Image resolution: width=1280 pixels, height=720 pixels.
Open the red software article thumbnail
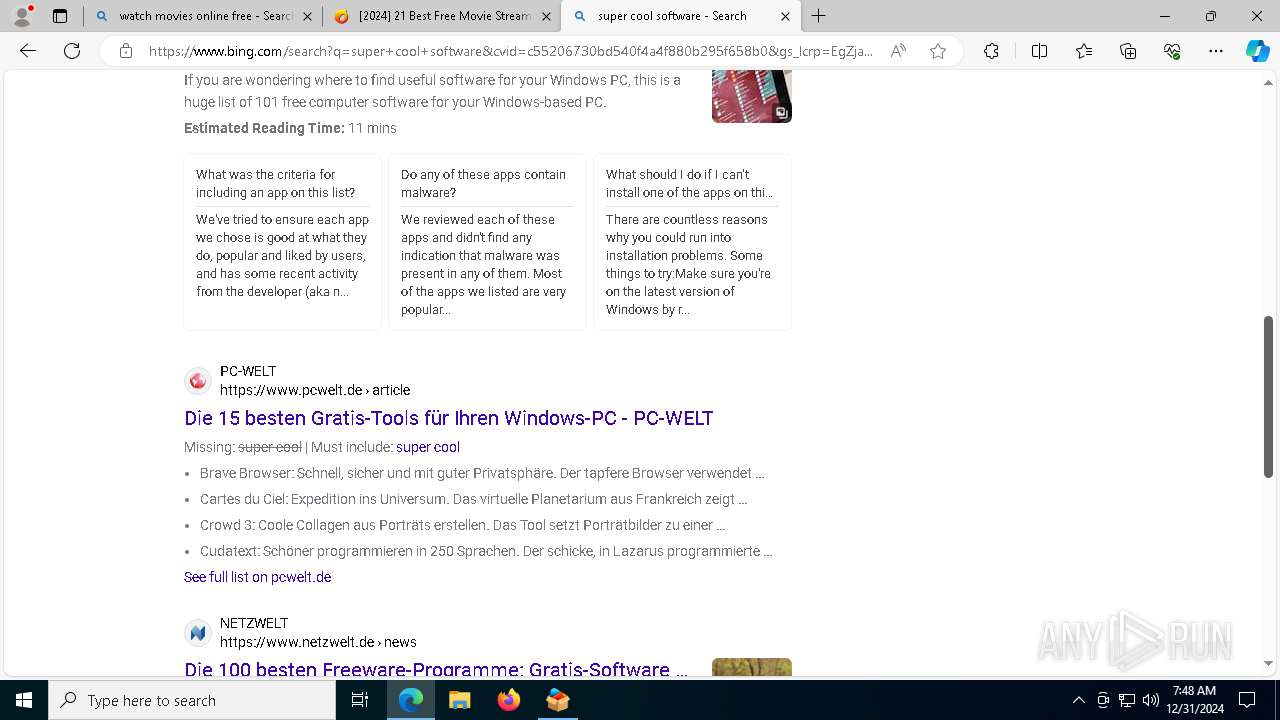[x=752, y=97]
